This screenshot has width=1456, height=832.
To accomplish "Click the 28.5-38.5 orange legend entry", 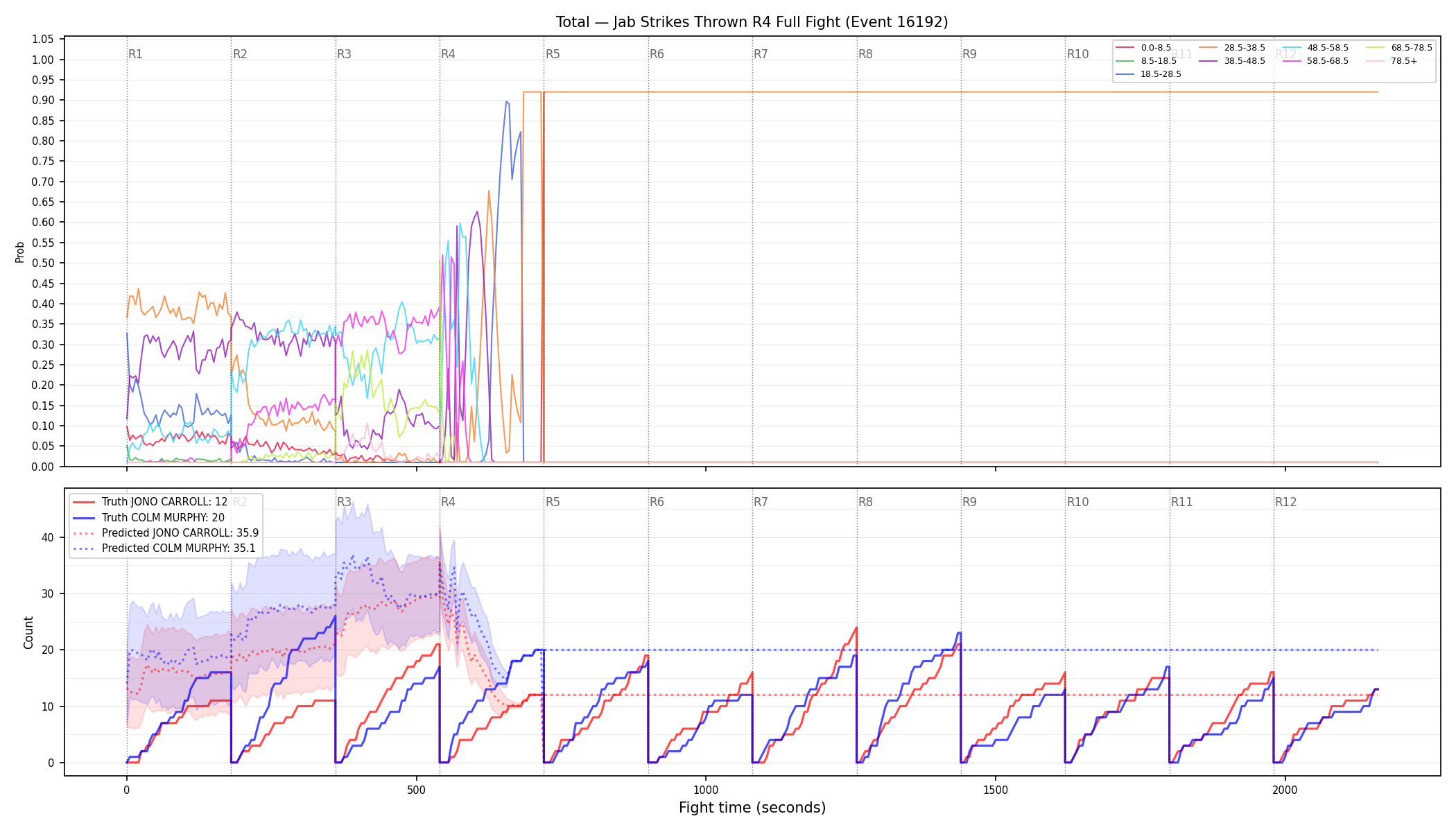I will [x=1232, y=48].
